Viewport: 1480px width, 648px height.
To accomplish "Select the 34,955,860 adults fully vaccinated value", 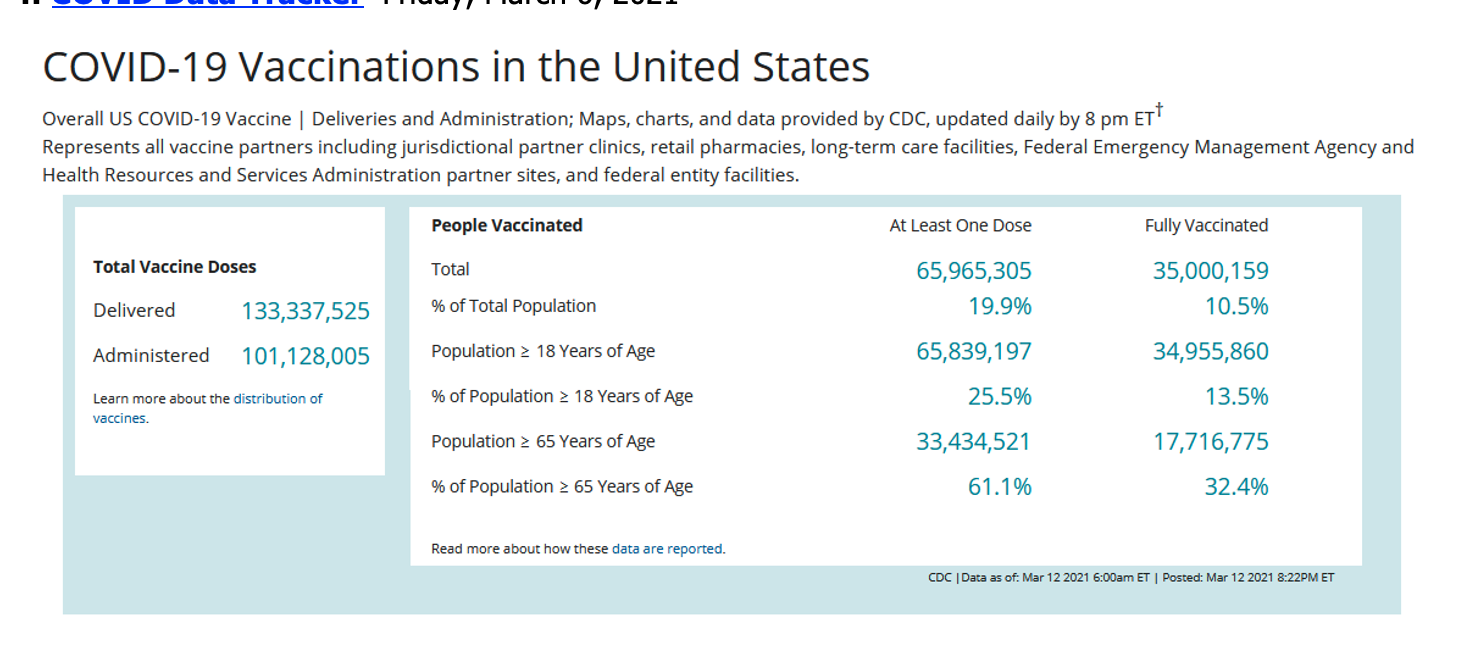I will pos(1210,352).
